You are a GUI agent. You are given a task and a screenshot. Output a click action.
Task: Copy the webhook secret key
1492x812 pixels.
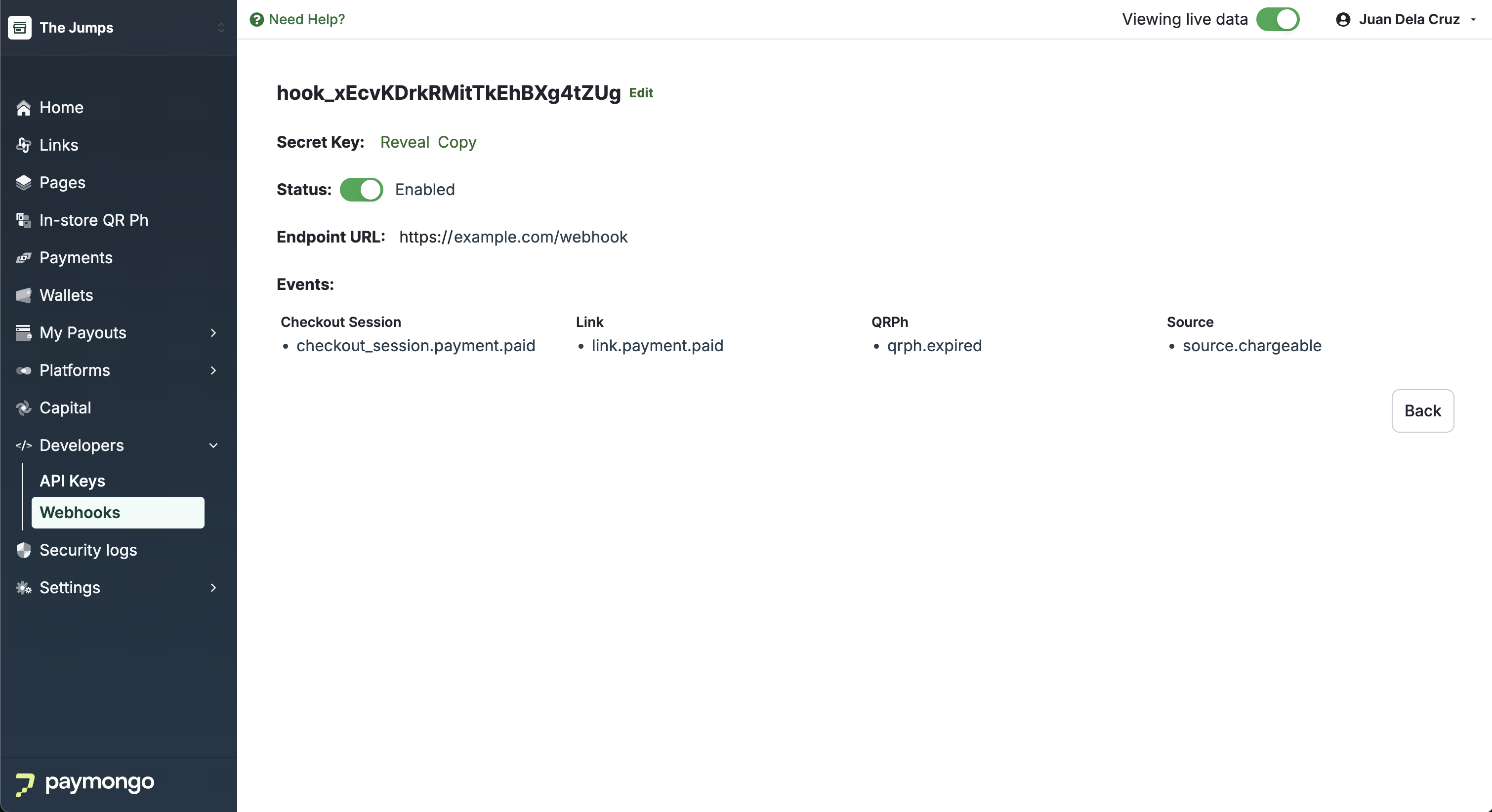tap(457, 142)
